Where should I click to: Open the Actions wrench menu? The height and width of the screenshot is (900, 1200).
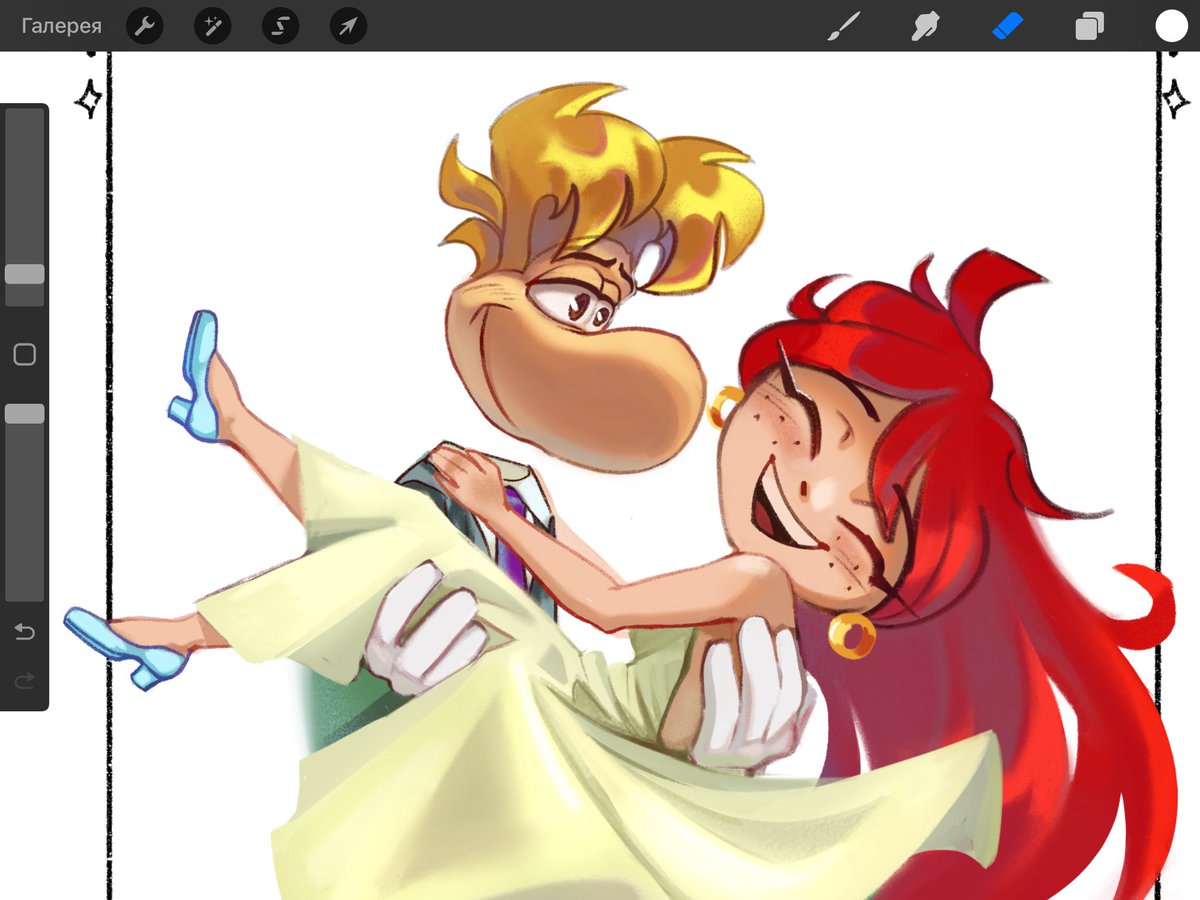point(145,27)
